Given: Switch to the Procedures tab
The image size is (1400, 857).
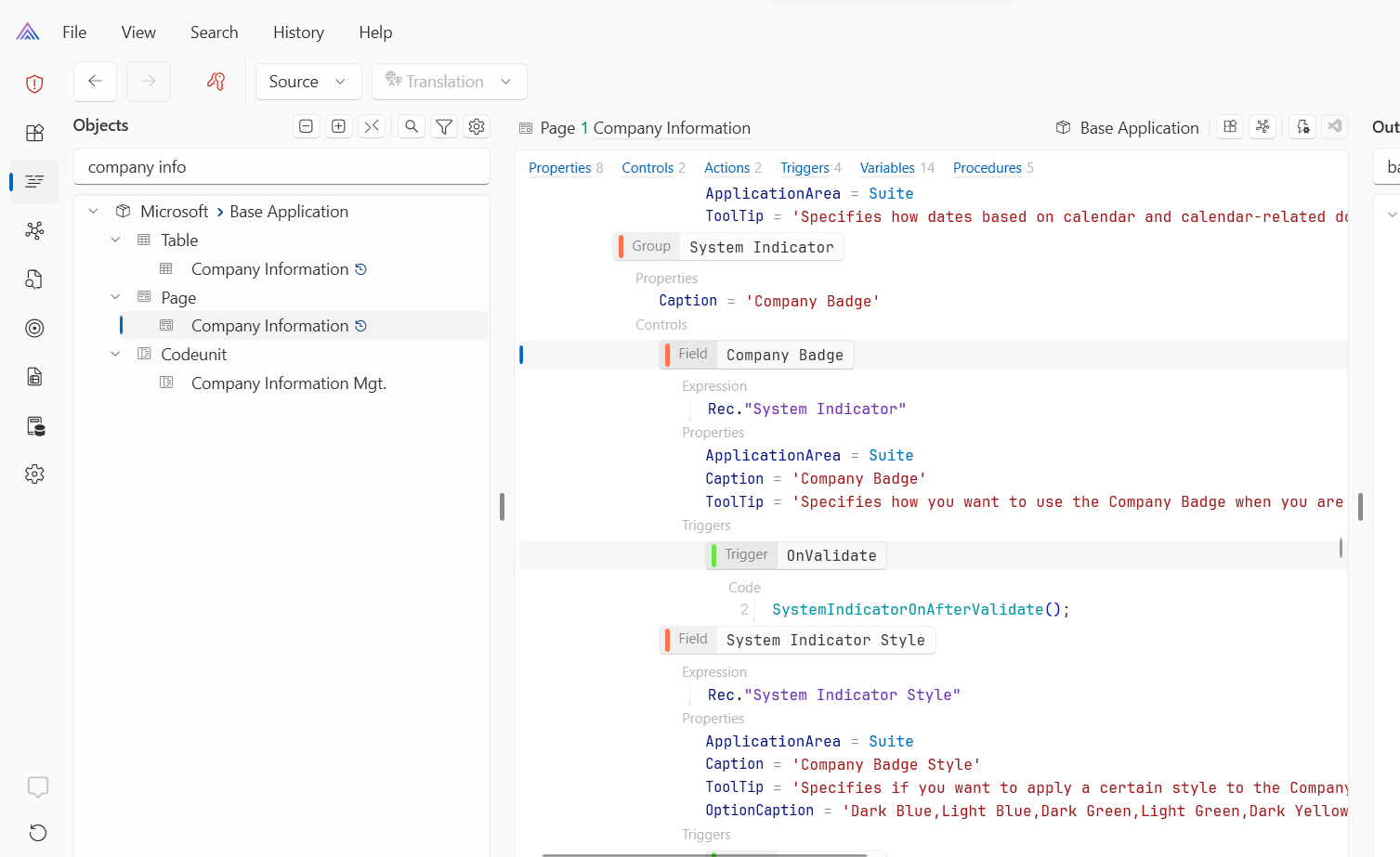Looking at the screenshot, I should (x=987, y=168).
